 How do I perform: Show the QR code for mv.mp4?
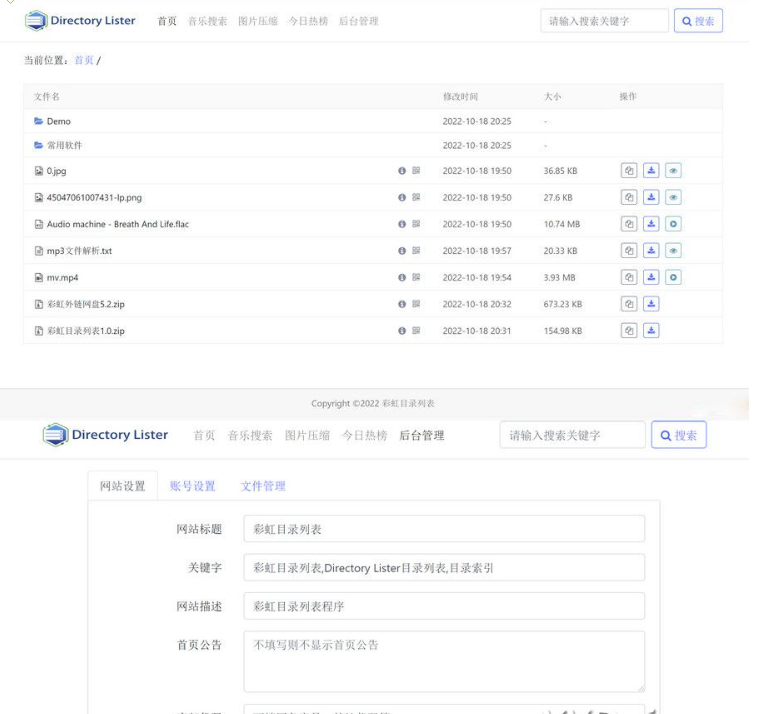pyautogui.click(x=416, y=277)
